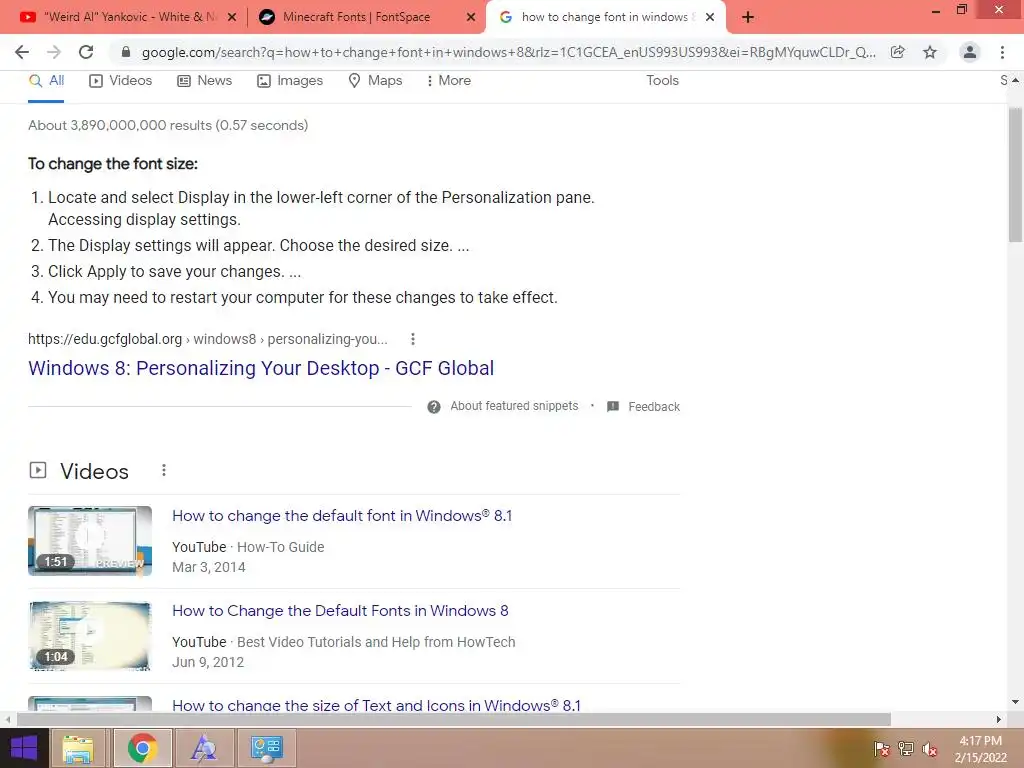
Task: Switch to Videos search results
Action: tap(121, 80)
